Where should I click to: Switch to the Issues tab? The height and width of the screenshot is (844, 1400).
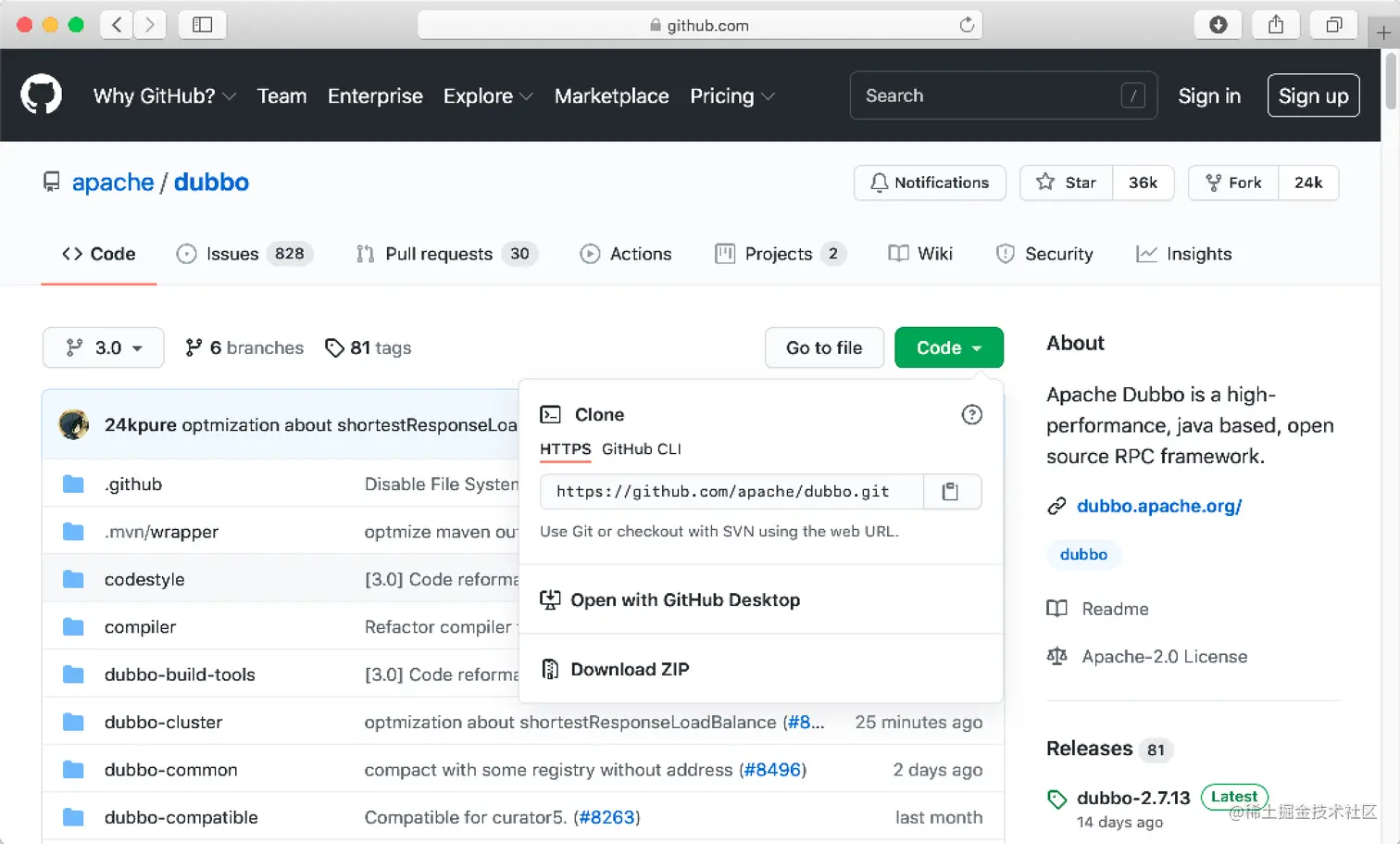pos(244,254)
